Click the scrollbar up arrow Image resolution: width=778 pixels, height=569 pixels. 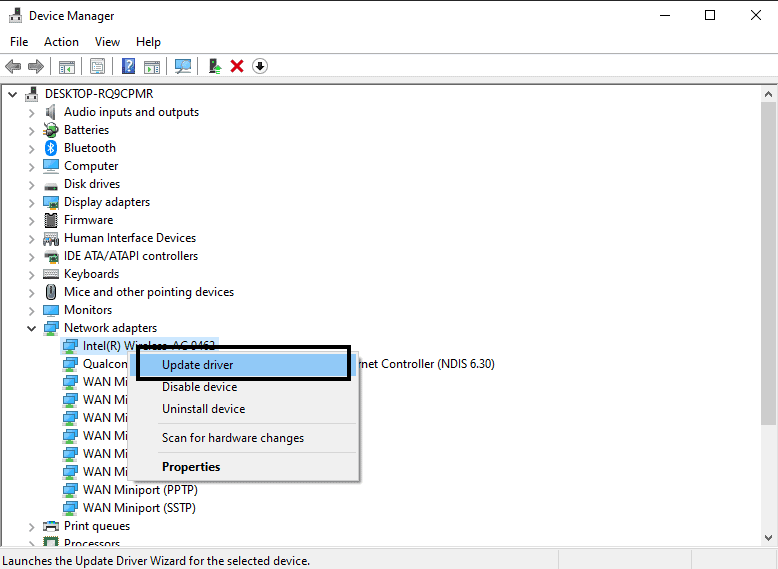(768, 94)
